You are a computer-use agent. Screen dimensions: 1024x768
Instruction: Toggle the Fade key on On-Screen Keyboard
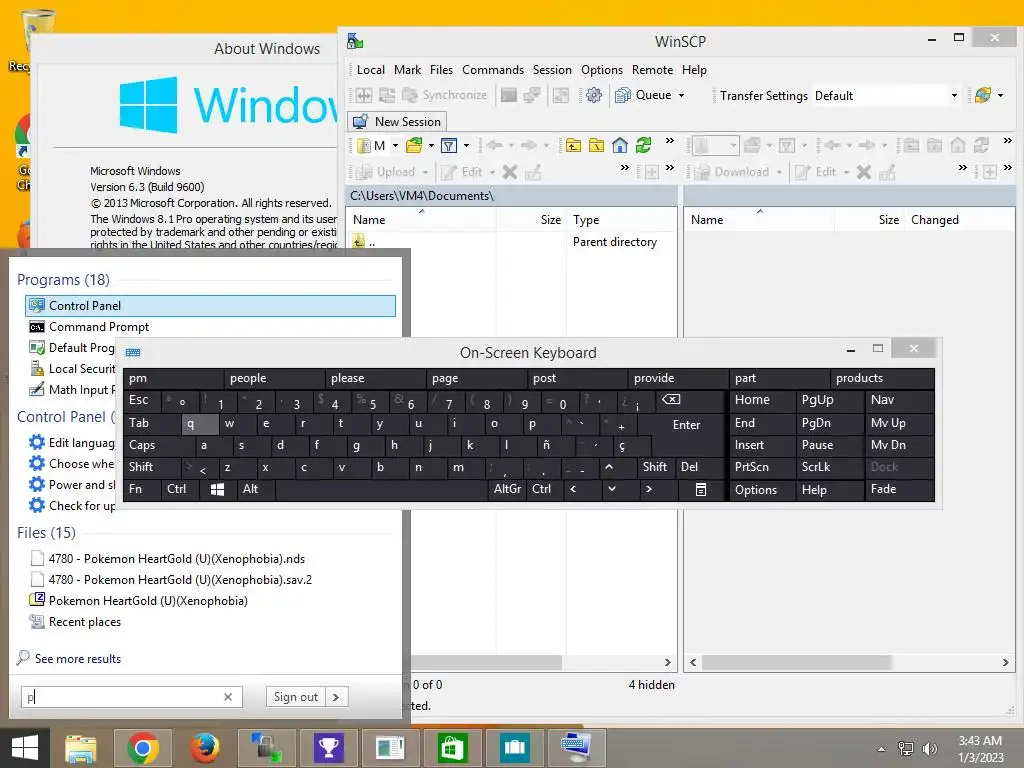point(899,489)
